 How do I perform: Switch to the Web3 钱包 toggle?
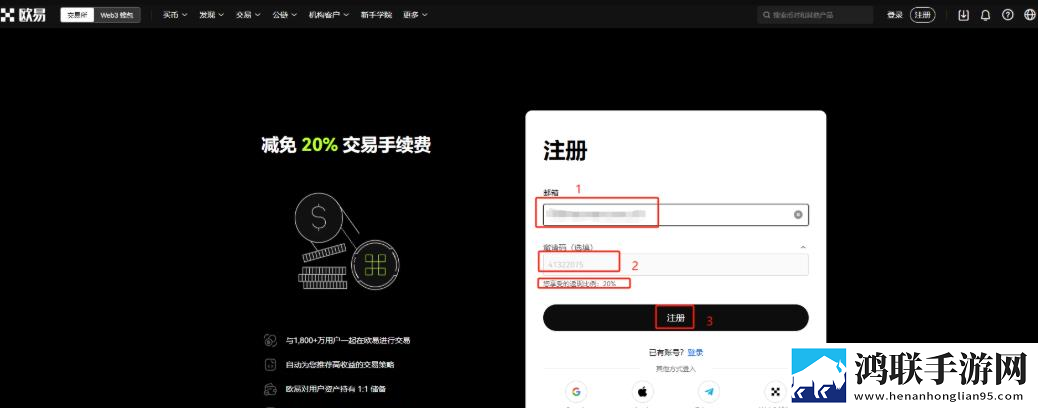click(117, 15)
